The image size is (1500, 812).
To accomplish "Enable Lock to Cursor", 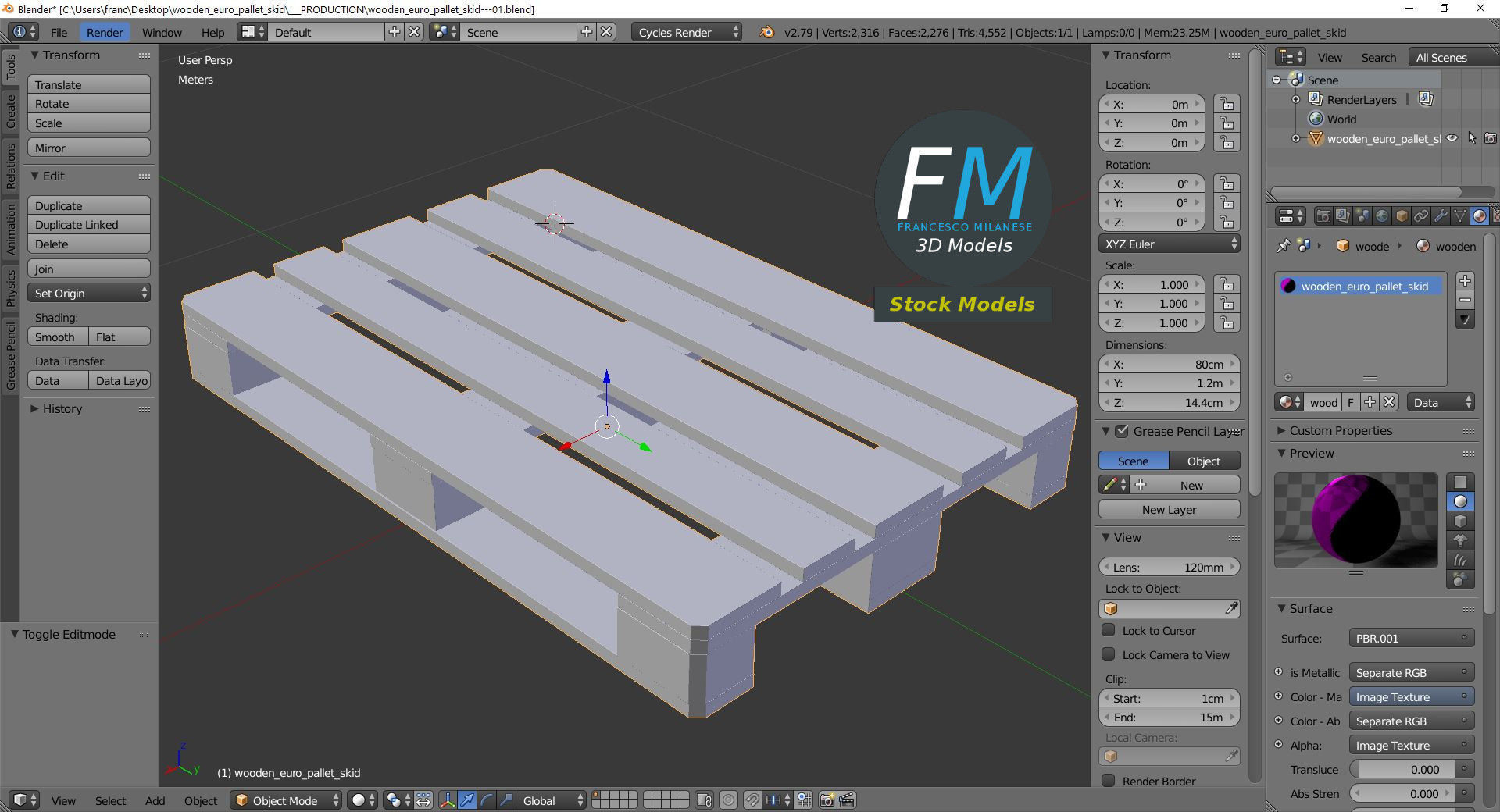I will (x=1109, y=630).
